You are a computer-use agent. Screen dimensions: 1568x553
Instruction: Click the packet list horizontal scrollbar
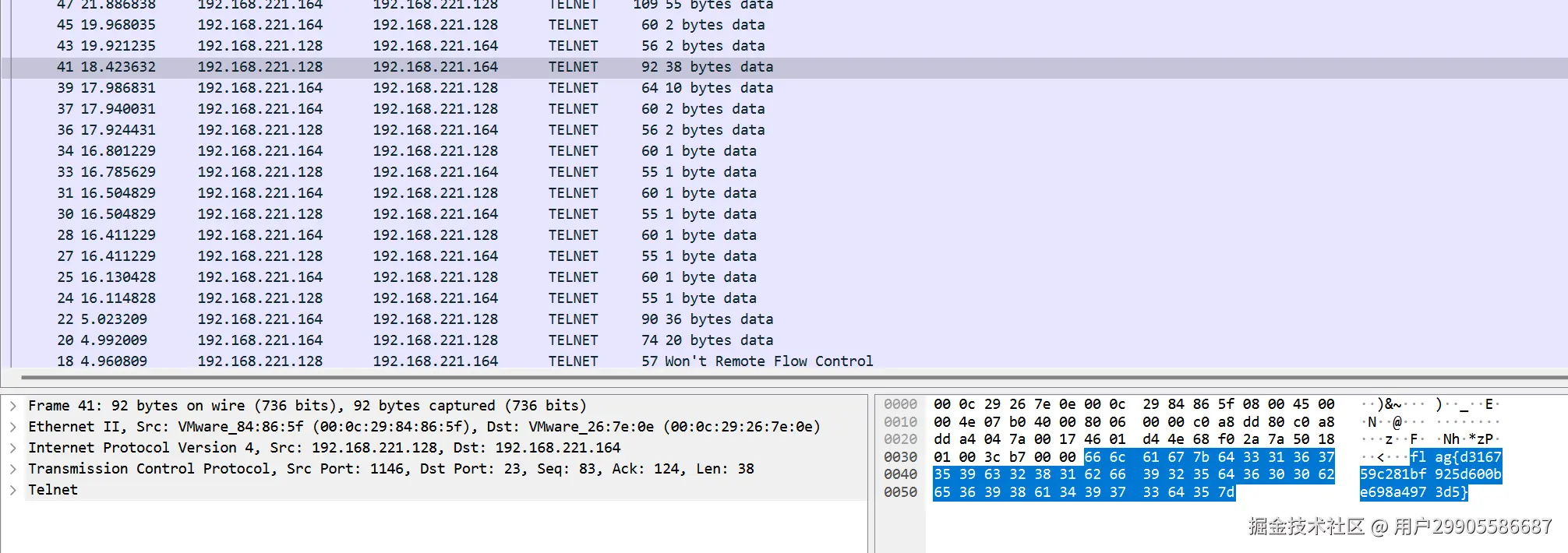[795, 377]
